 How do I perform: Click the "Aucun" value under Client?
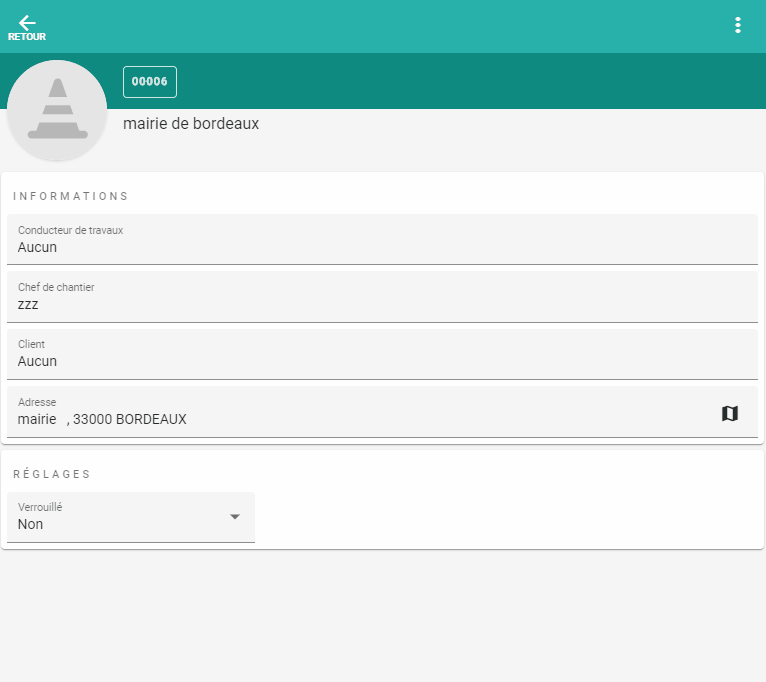38,361
